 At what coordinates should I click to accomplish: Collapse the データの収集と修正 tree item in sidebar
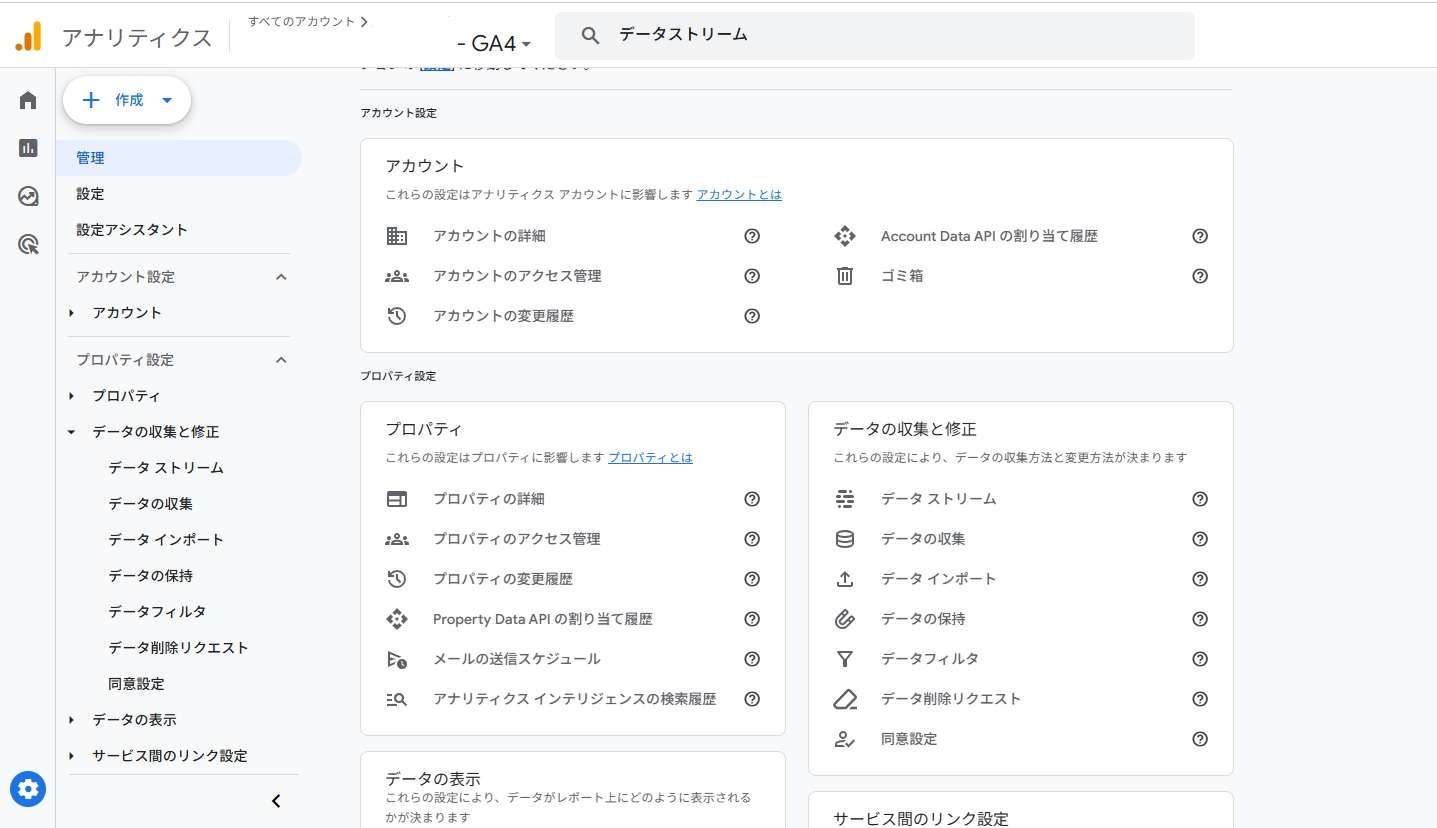[72, 432]
